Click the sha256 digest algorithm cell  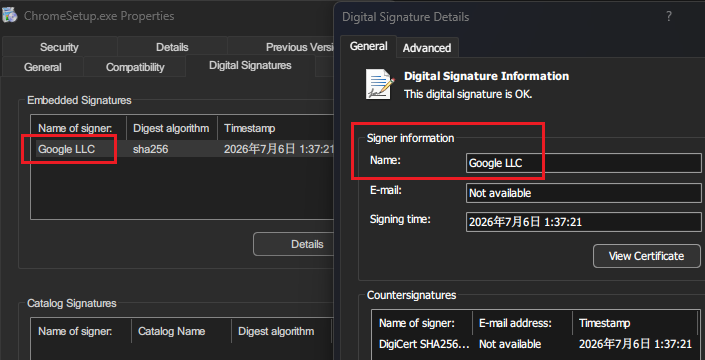(x=151, y=149)
